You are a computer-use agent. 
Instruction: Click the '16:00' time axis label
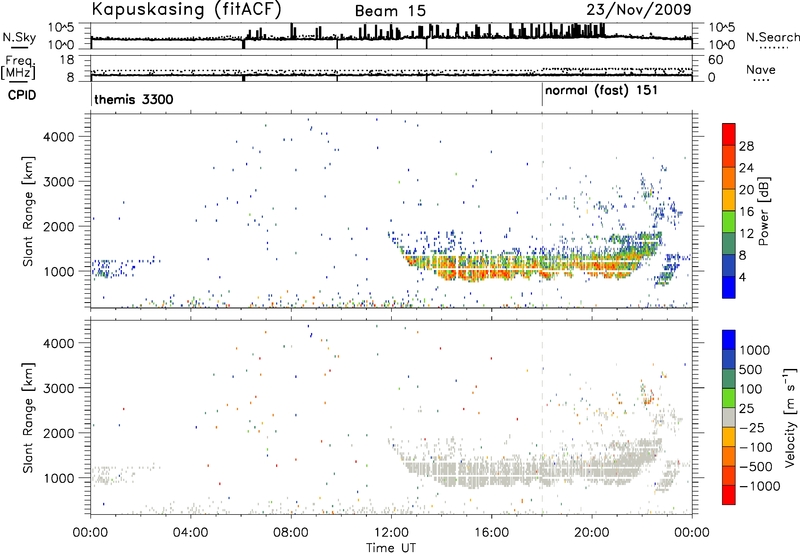click(x=491, y=533)
